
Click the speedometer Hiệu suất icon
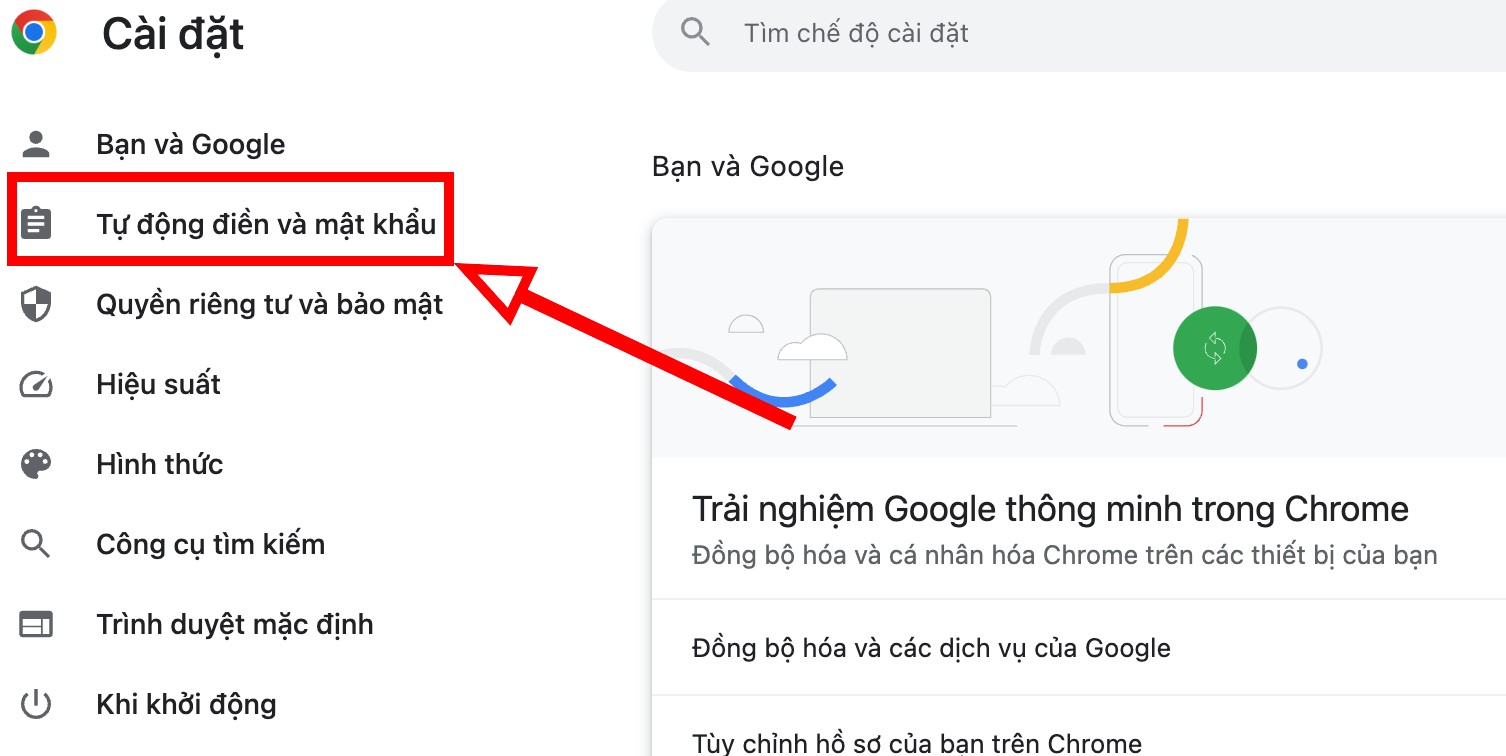click(36, 384)
